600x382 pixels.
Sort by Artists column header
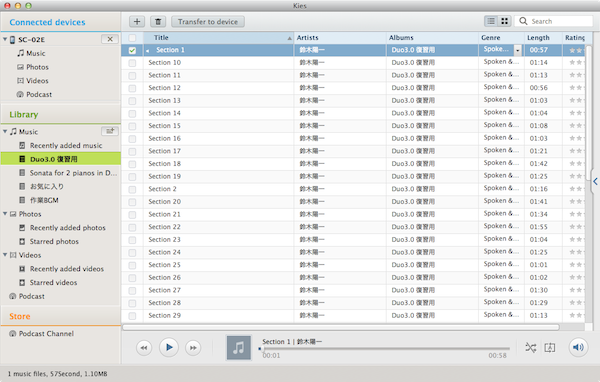[x=340, y=38]
